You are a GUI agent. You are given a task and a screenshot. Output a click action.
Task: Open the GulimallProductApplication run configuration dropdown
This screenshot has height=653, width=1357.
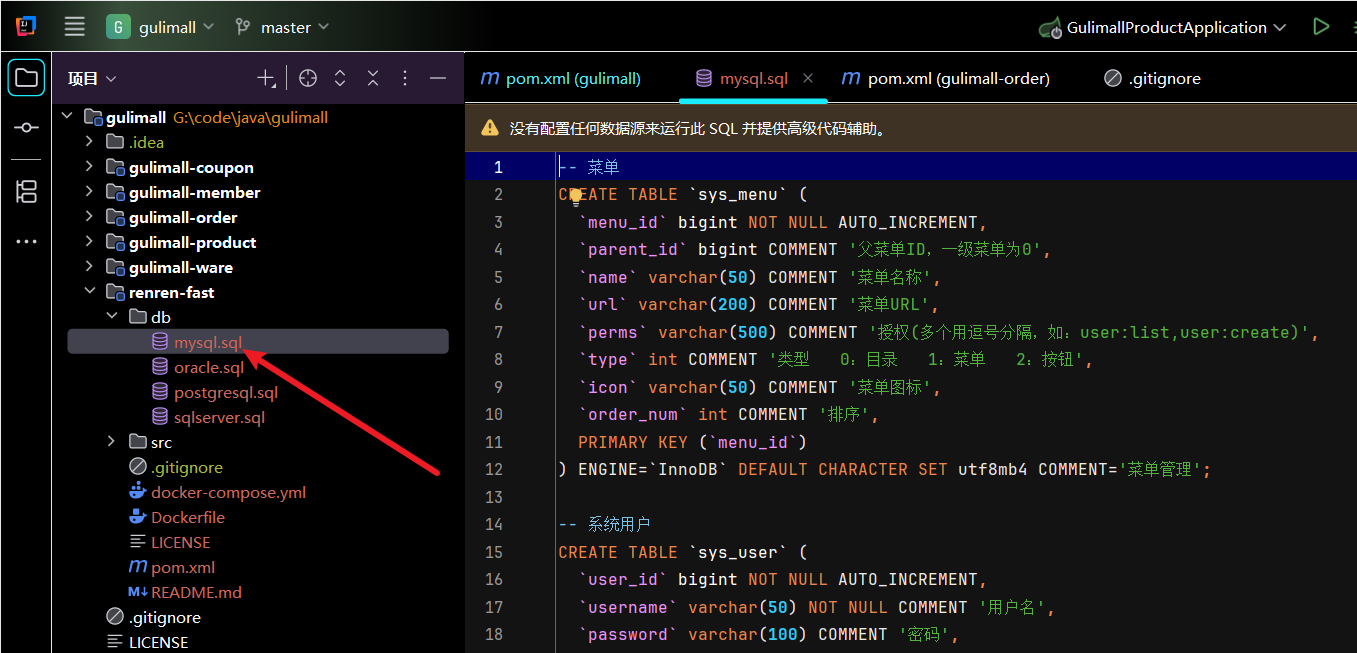tap(1163, 27)
